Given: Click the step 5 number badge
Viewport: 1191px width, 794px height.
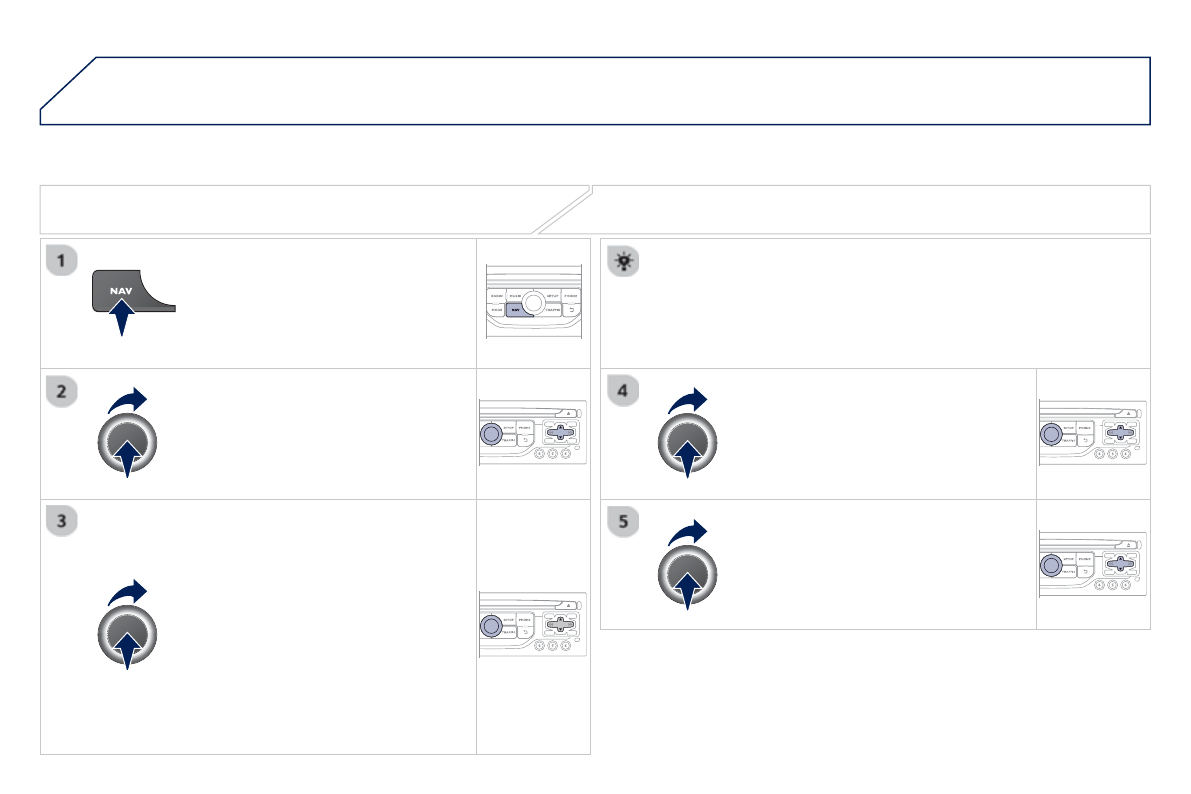Looking at the screenshot, I should click(622, 521).
